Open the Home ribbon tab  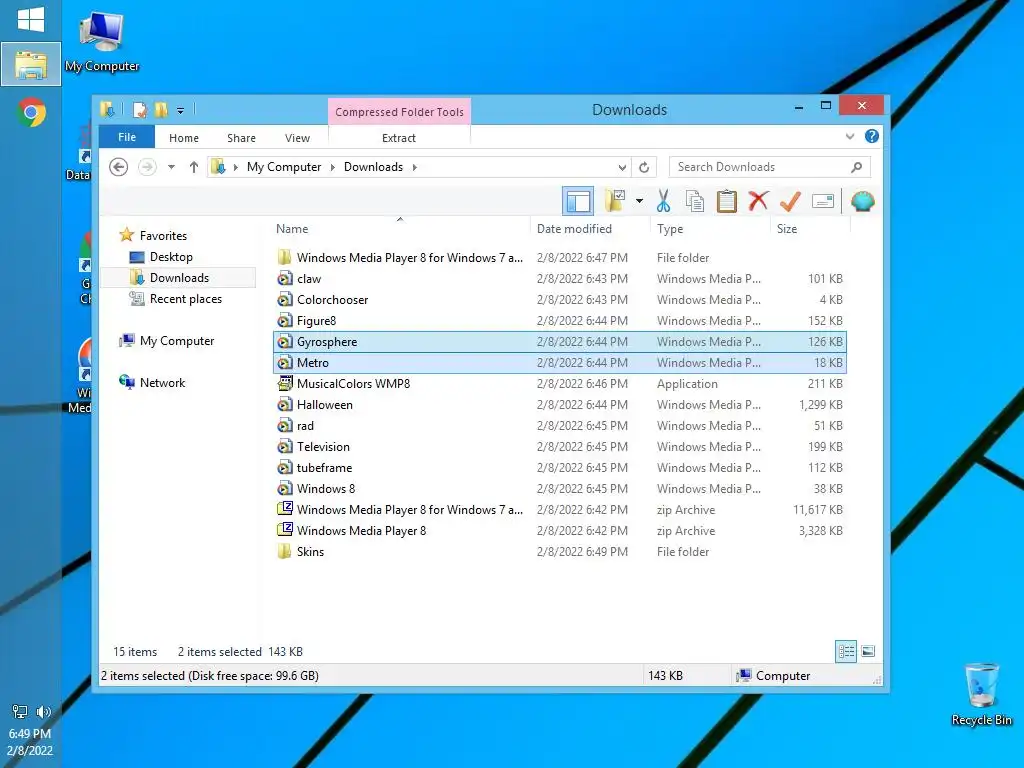(x=184, y=138)
